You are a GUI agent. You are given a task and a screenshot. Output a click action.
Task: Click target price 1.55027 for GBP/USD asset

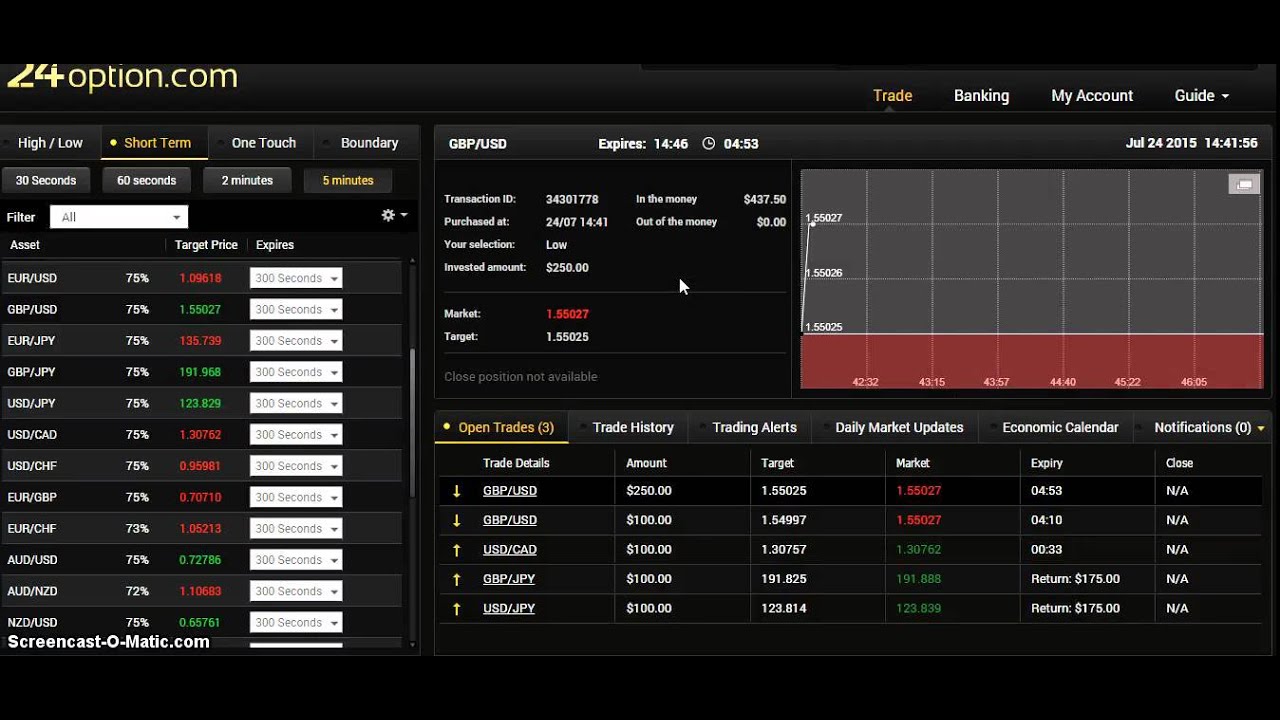[x=200, y=310]
